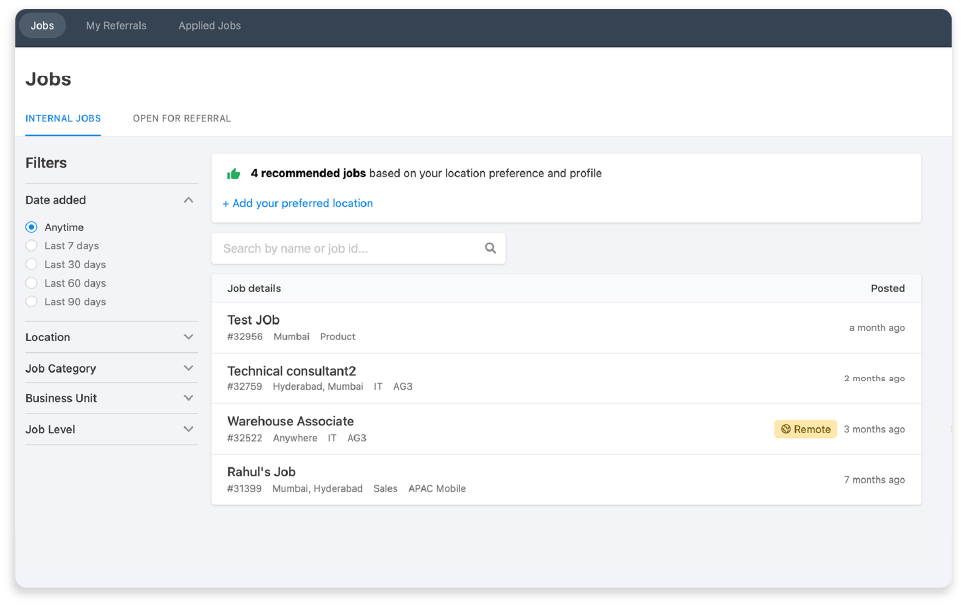The image size is (968, 610).
Task: Open the Rahul's Job listing
Action: [x=261, y=472]
